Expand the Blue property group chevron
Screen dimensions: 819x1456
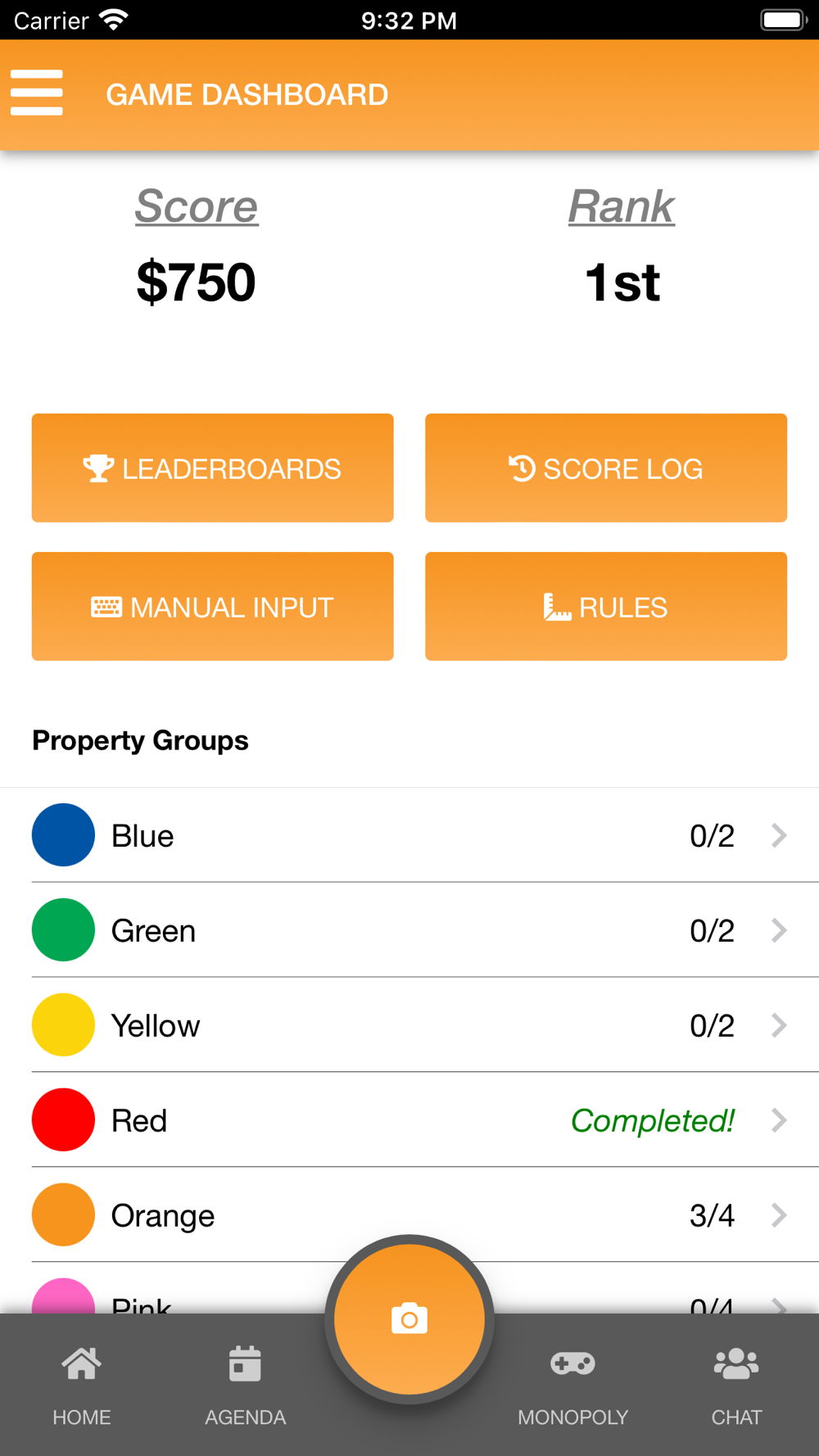coord(779,835)
